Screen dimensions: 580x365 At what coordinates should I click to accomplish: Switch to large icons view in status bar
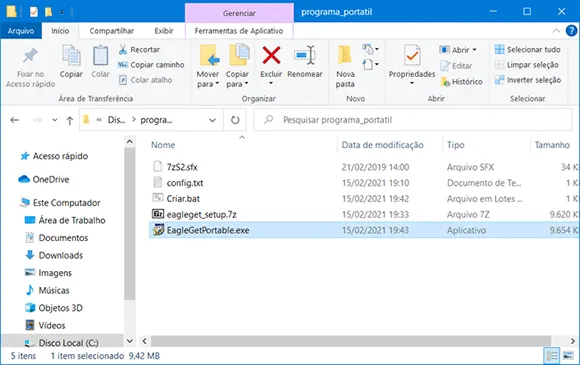pyautogui.click(x=568, y=356)
